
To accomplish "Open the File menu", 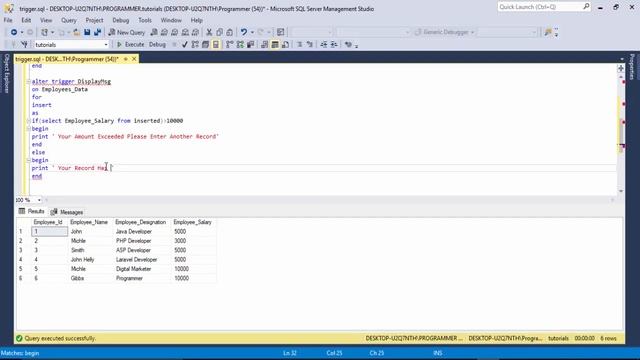I will click(x=8, y=20).
